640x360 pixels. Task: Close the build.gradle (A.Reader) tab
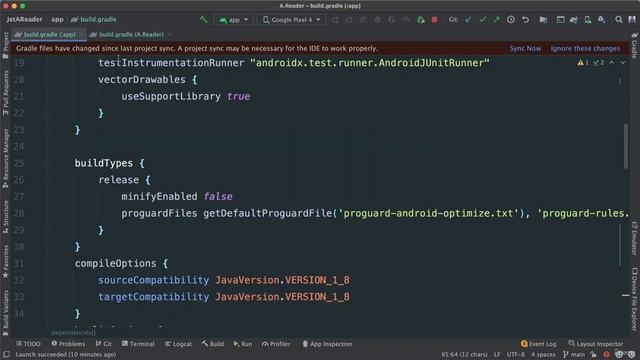tap(169, 35)
